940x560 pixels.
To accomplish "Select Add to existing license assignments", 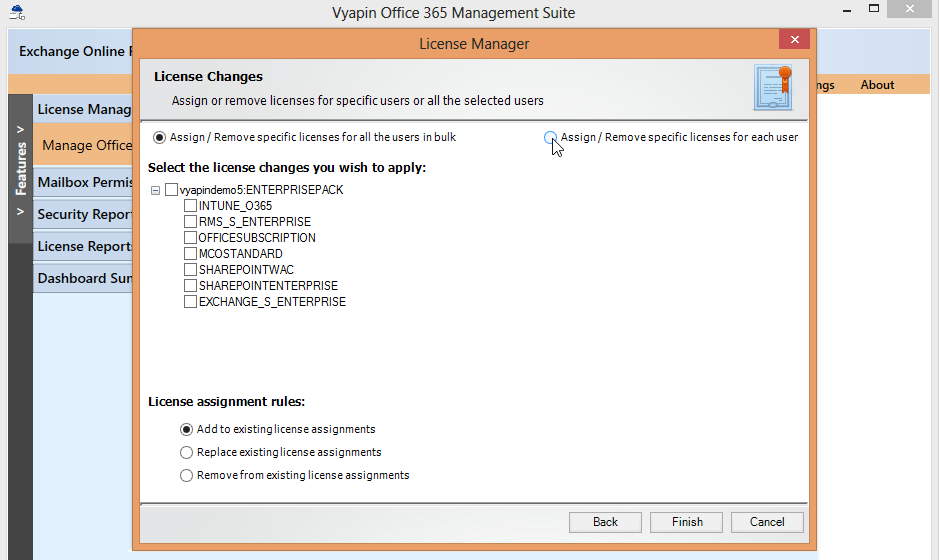I will [x=186, y=429].
